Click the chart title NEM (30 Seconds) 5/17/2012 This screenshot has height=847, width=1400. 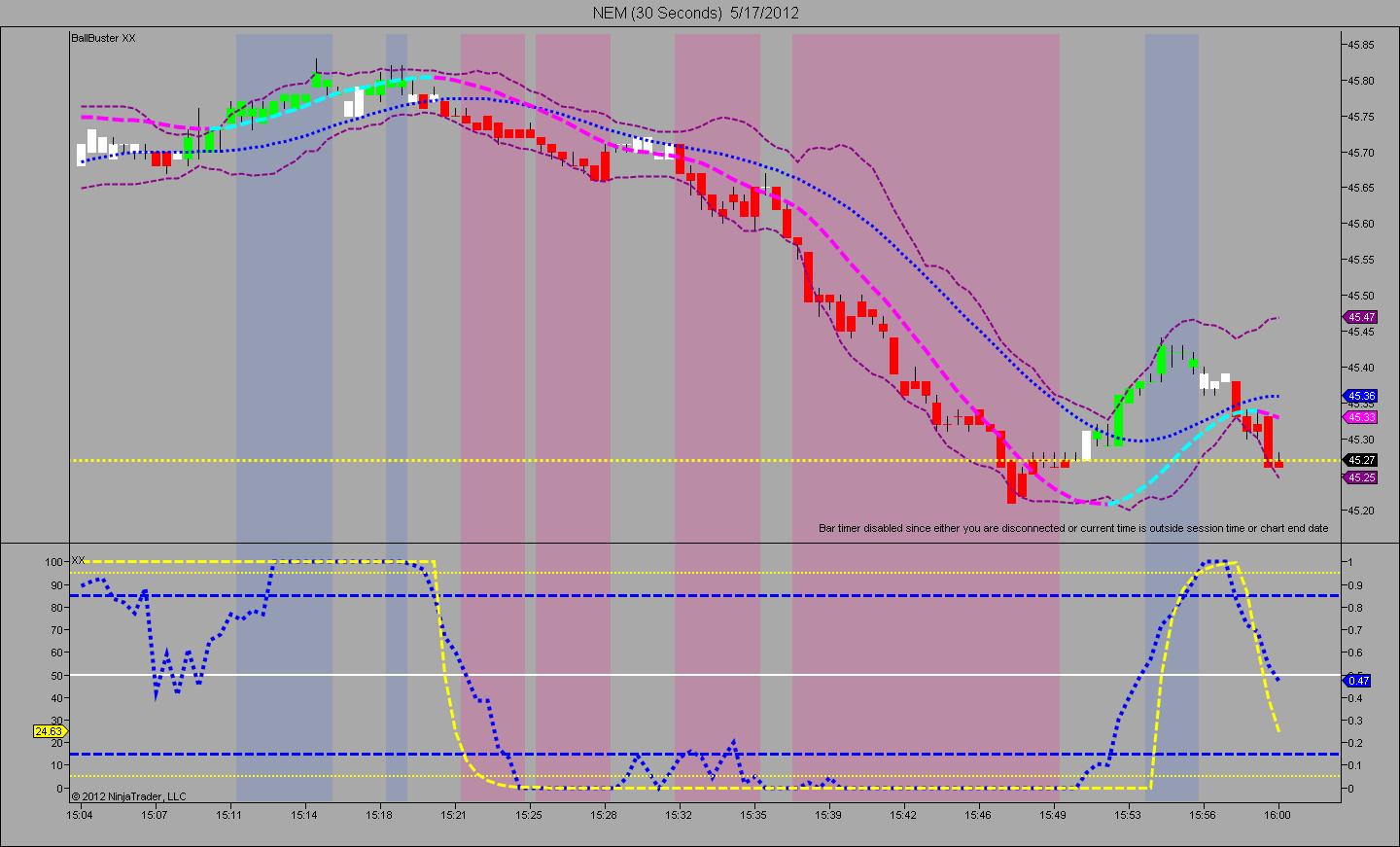point(696,13)
